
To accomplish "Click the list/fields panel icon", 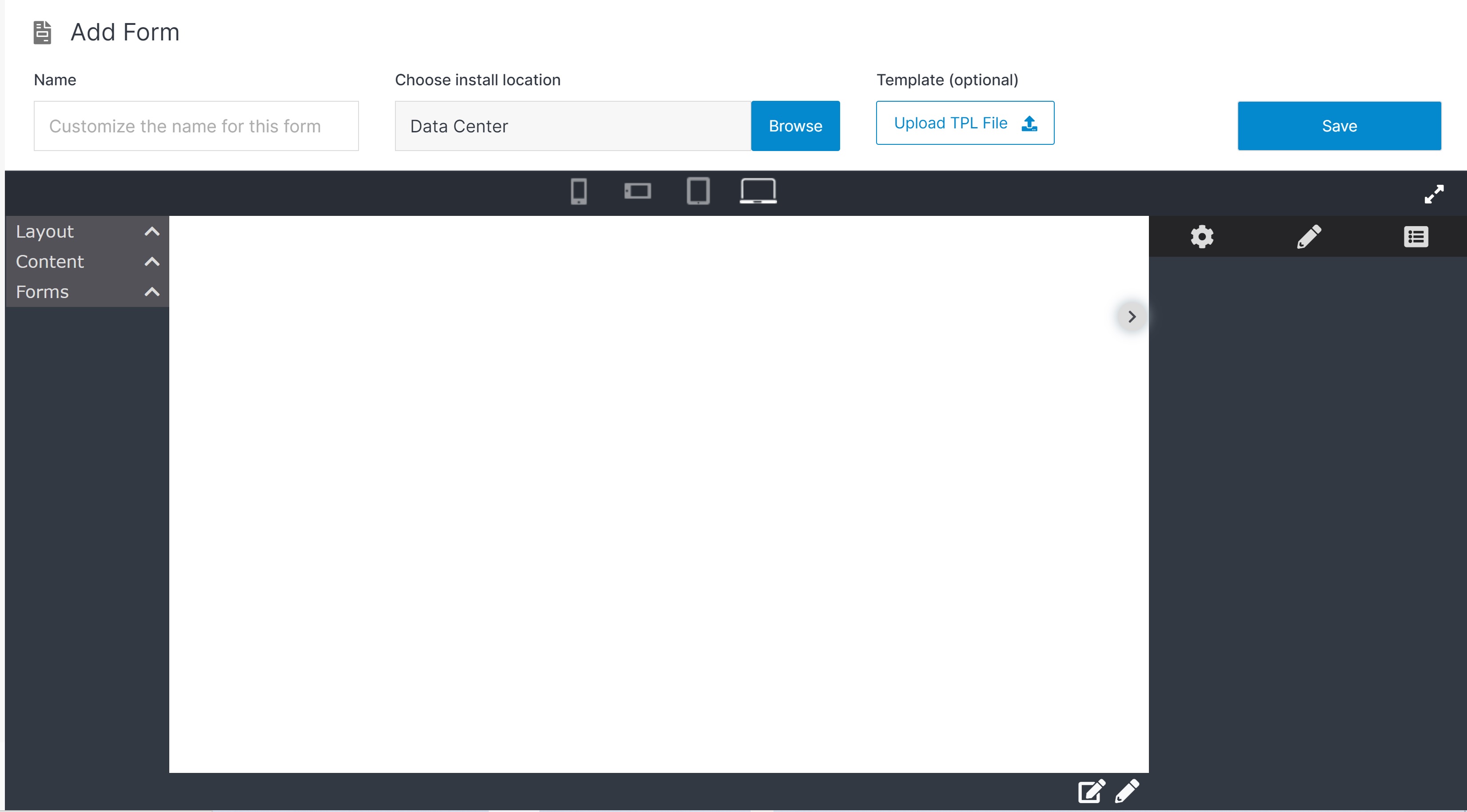I will pyautogui.click(x=1416, y=235).
